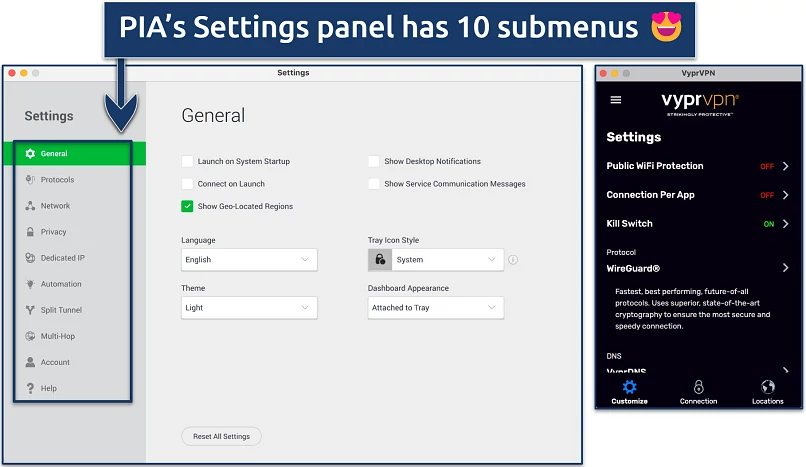Open the Protocols submenu
This screenshot has height=467, width=806.
(x=73, y=180)
